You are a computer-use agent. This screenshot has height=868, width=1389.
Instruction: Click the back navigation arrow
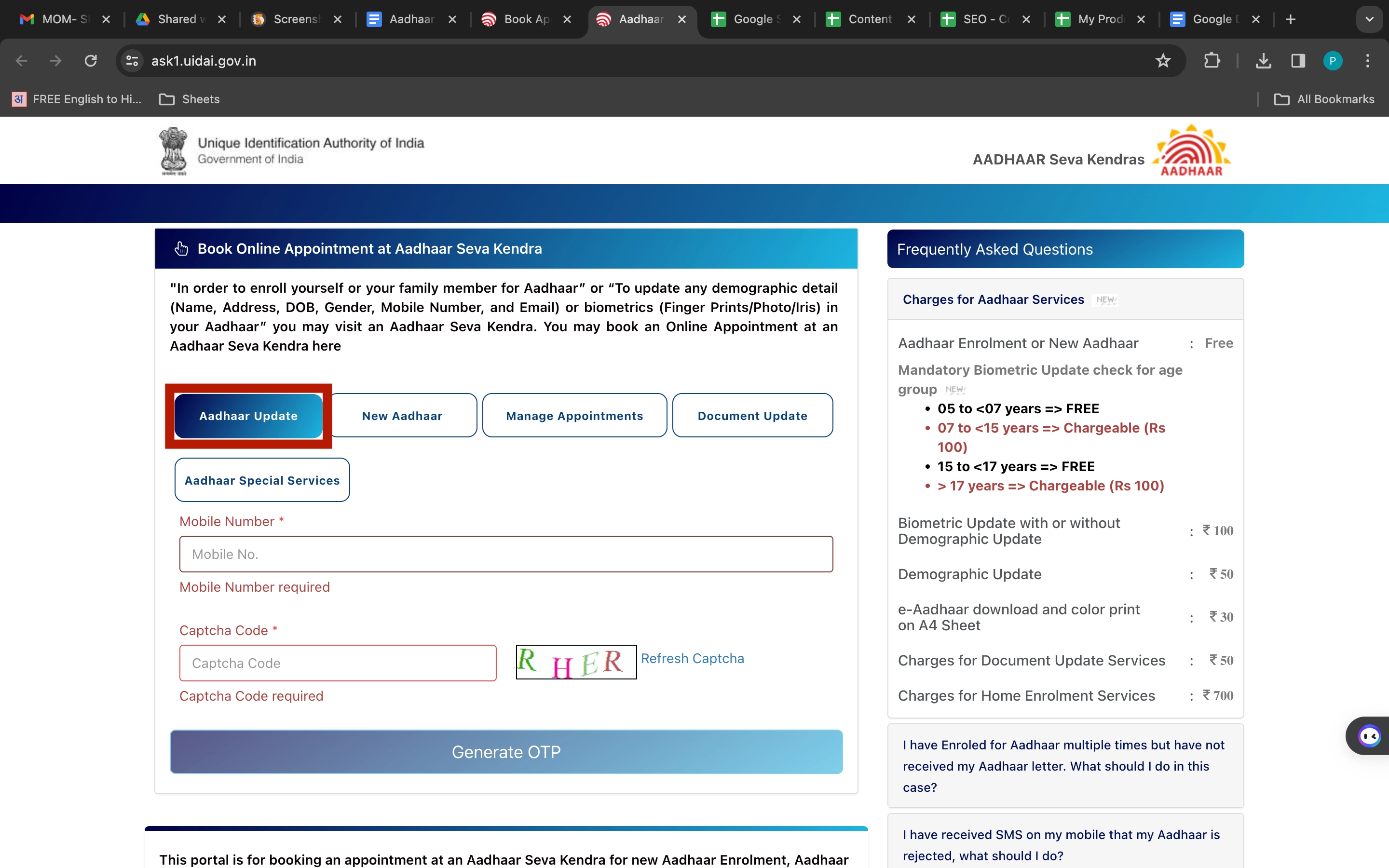click(21, 60)
